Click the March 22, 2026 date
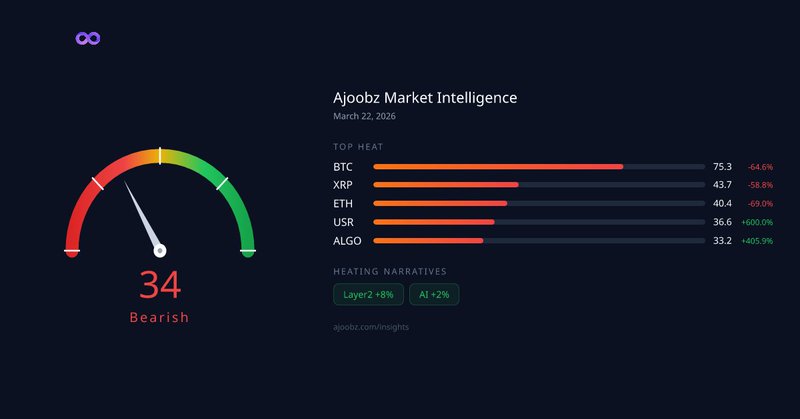This screenshot has height=419, width=800. pyautogui.click(x=364, y=117)
